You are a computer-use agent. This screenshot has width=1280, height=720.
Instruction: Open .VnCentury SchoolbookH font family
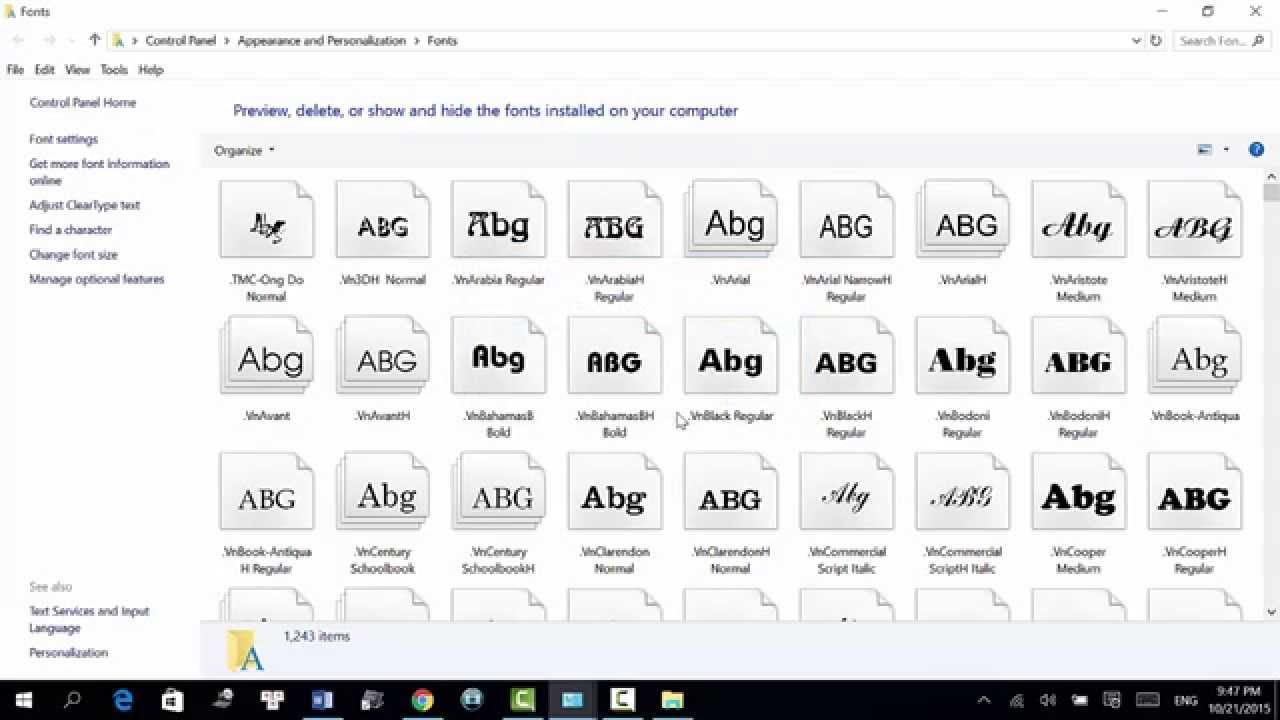pyautogui.click(x=498, y=513)
